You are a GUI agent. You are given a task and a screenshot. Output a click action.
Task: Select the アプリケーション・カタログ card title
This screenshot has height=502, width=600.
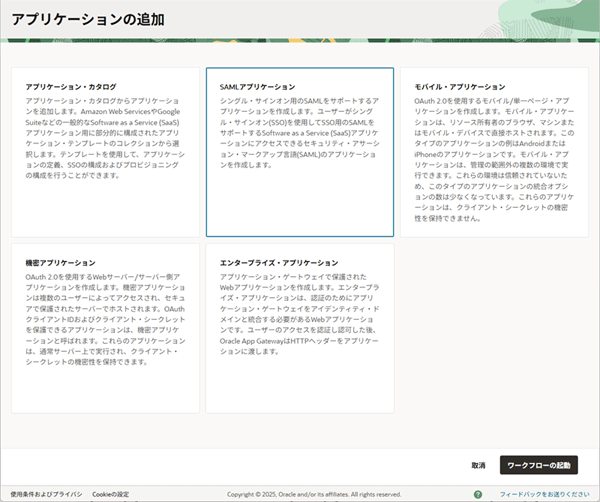69,87
